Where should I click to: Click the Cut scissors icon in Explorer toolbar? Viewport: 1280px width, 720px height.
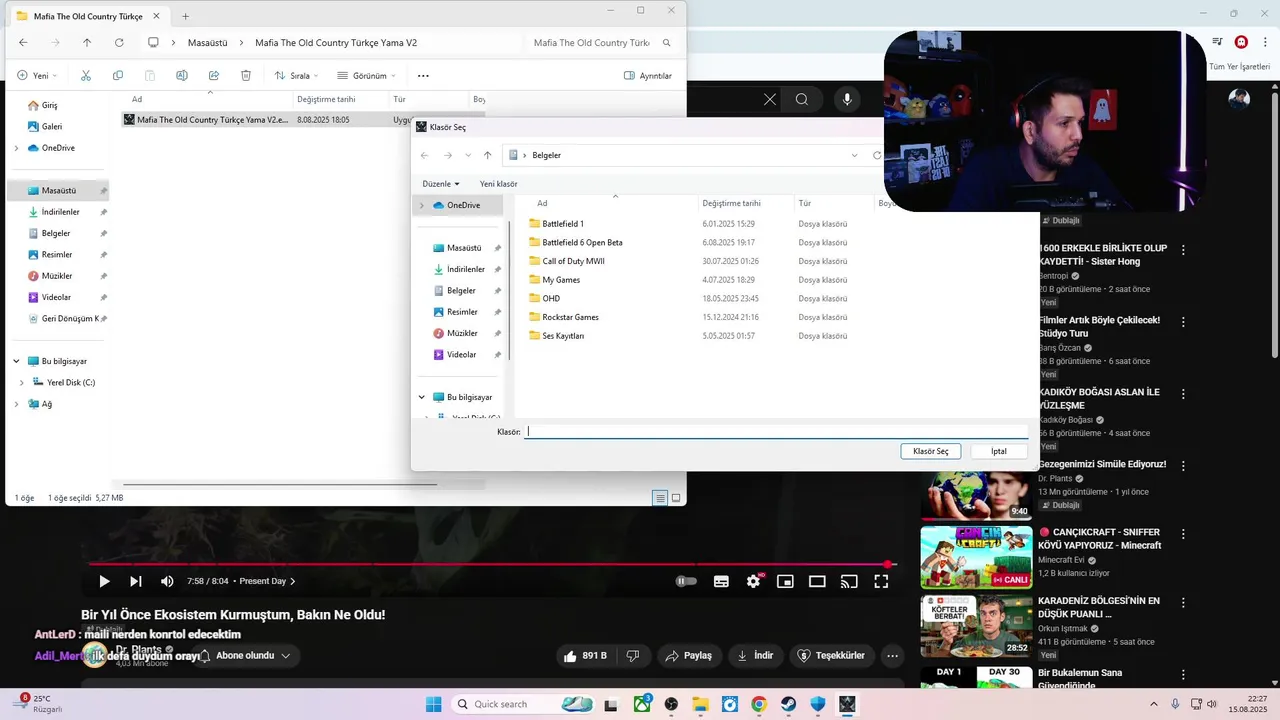(x=86, y=76)
